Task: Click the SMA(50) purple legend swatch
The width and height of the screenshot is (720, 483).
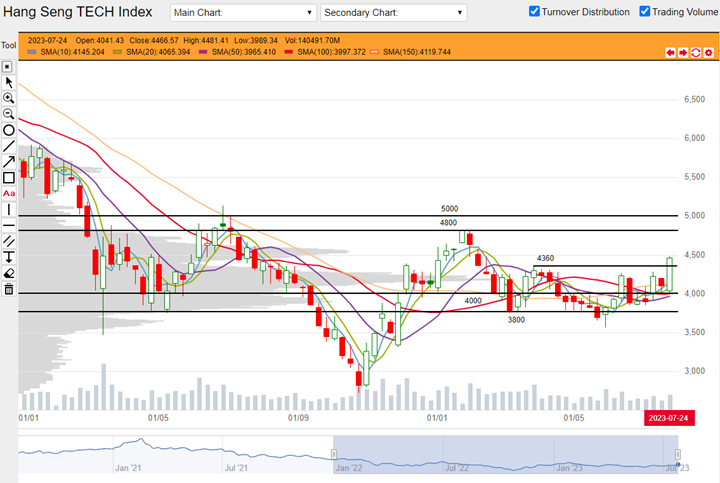Action: [x=203, y=52]
